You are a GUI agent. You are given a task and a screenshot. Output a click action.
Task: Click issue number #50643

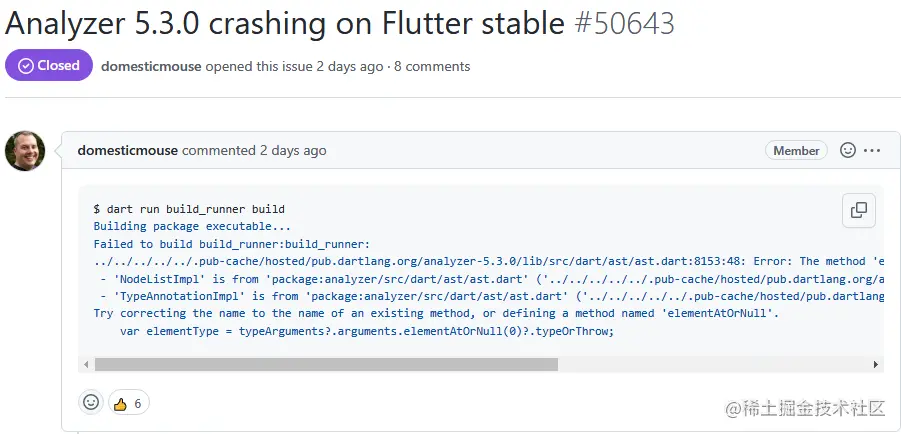pyautogui.click(x=625, y=22)
